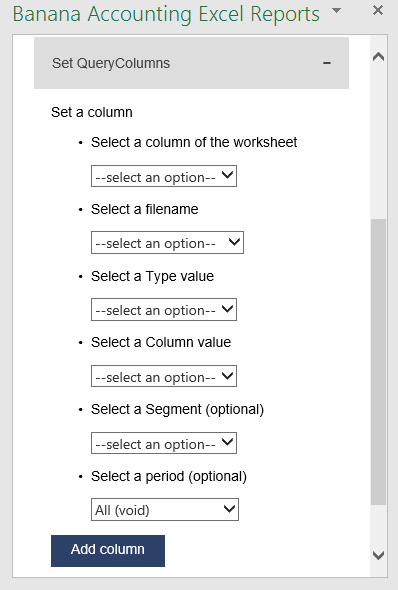This screenshot has height=590, width=398.
Task: Click the 'Select a Column value' label
Action: point(161,342)
